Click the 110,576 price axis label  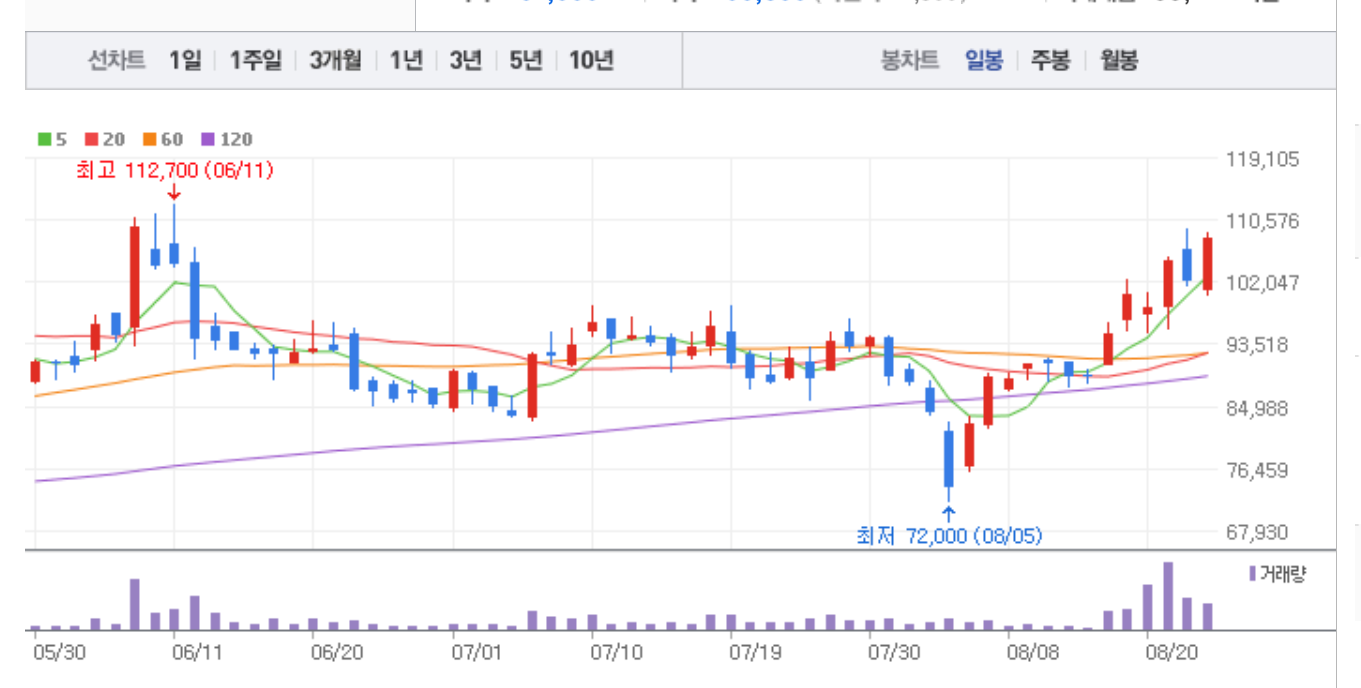(1262, 221)
